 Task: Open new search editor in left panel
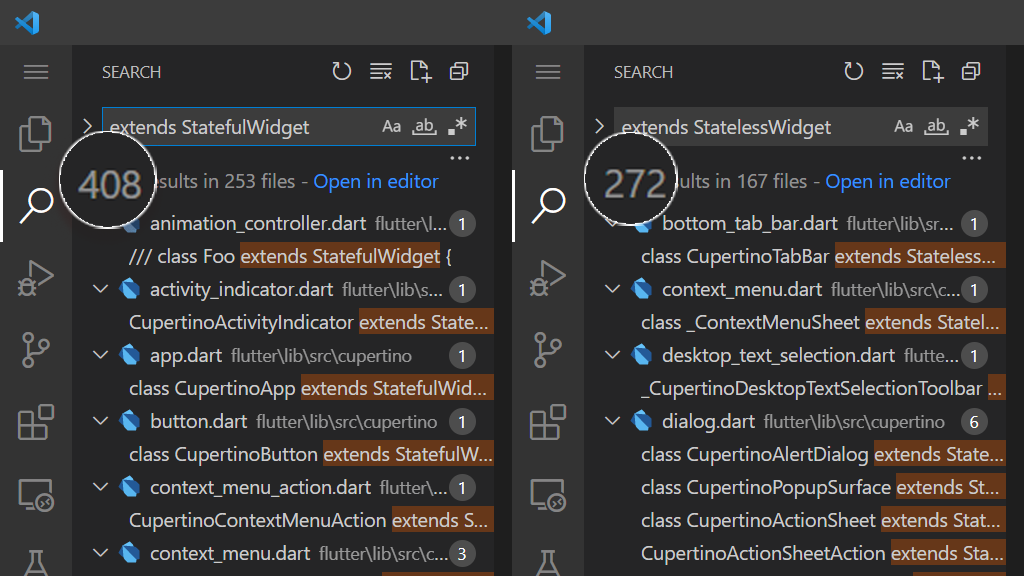click(421, 71)
